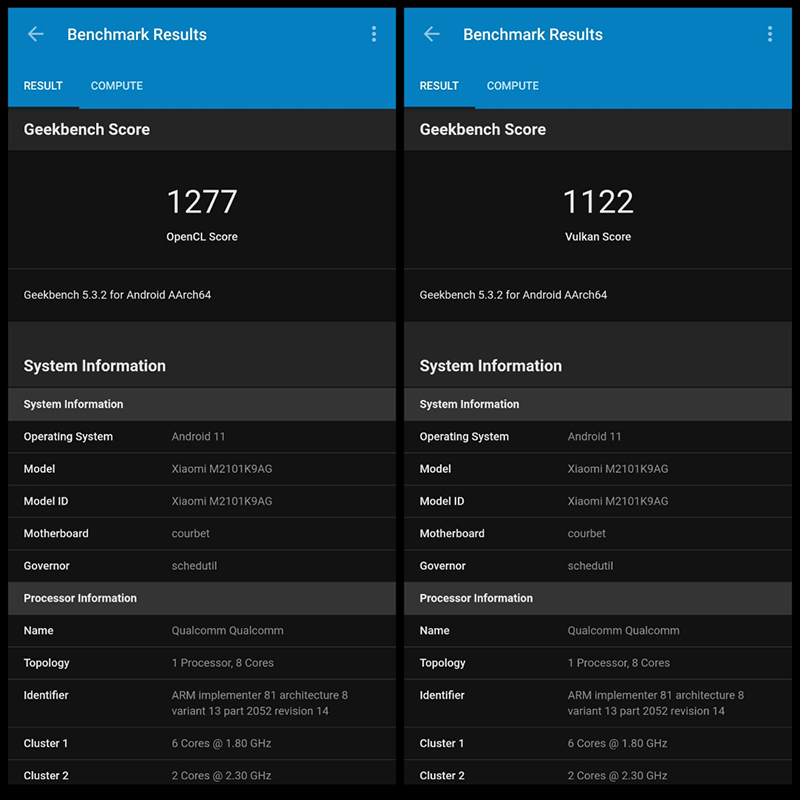Viewport: 800px width, 800px height.
Task: Click 'Topology' label in the OpenCL panel
Action: point(46,663)
